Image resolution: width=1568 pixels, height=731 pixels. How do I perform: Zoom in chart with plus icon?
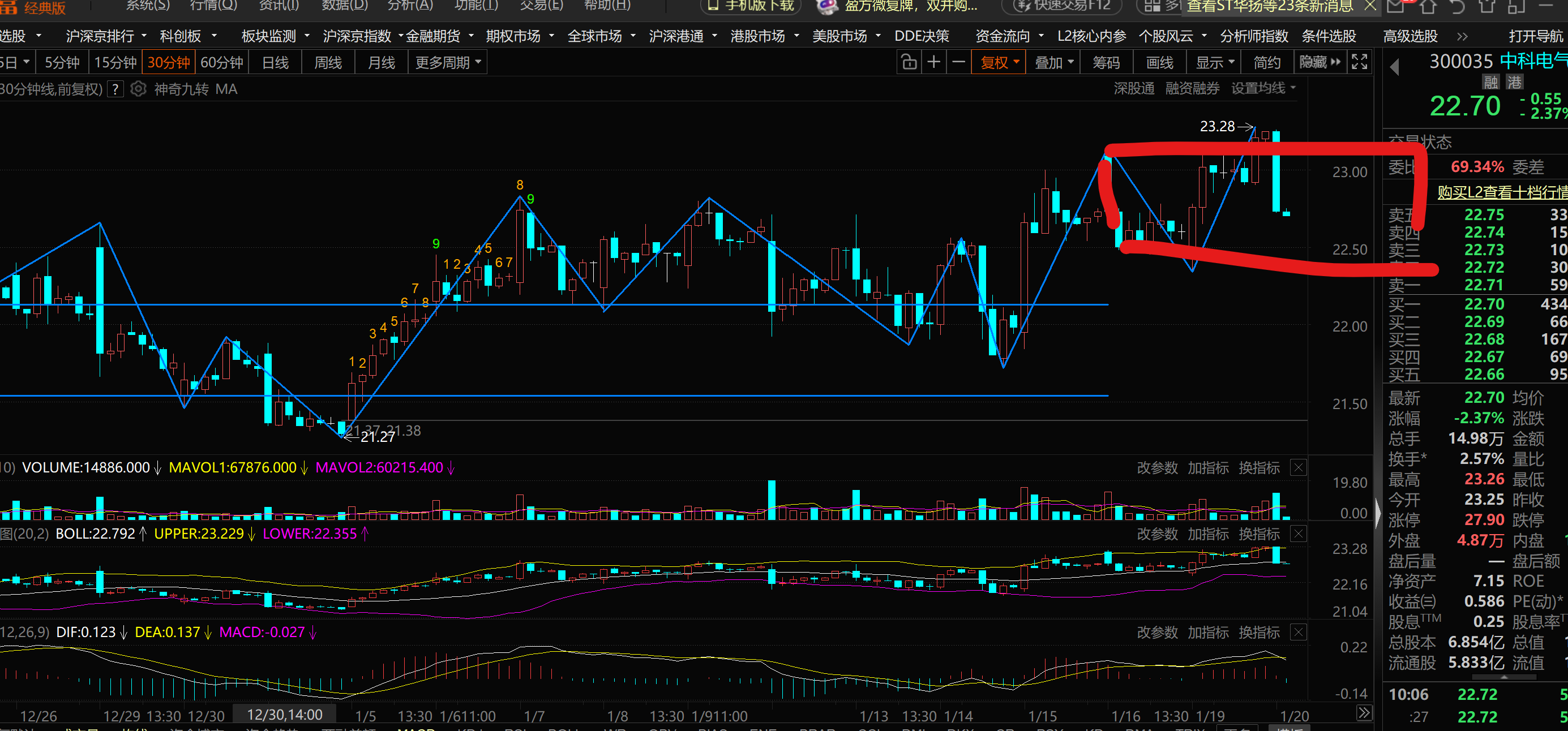(934, 63)
